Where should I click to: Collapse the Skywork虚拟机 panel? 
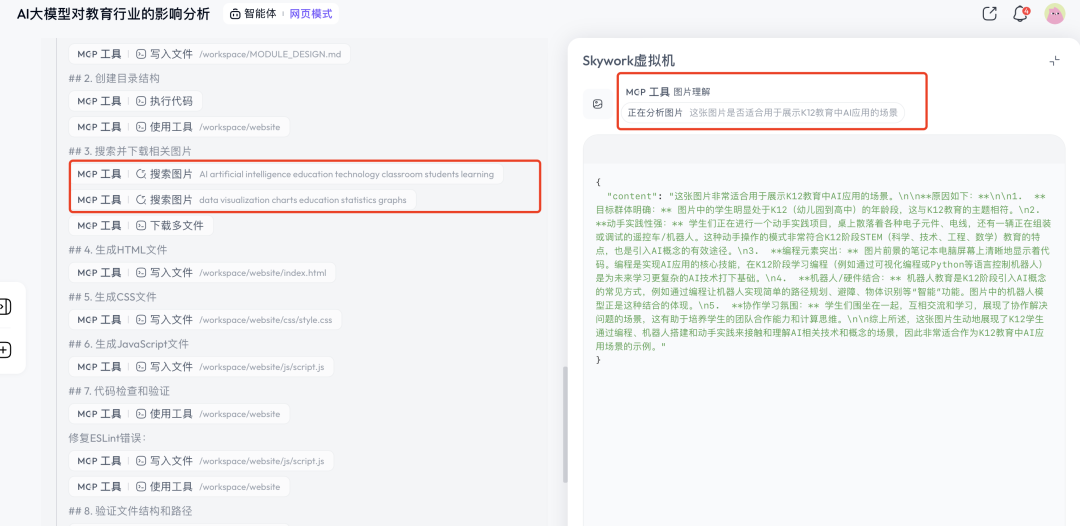(1054, 61)
